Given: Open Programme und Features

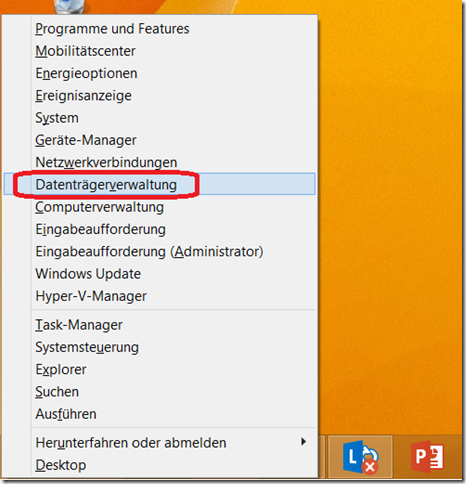Looking at the screenshot, I should click(159, 29).
